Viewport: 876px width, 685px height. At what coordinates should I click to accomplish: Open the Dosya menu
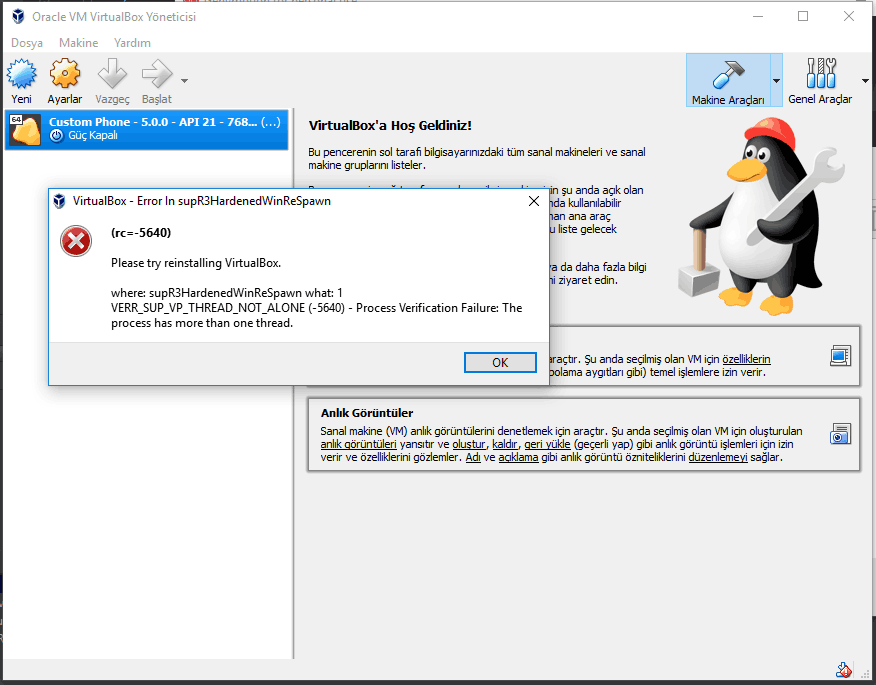[27, 43]
